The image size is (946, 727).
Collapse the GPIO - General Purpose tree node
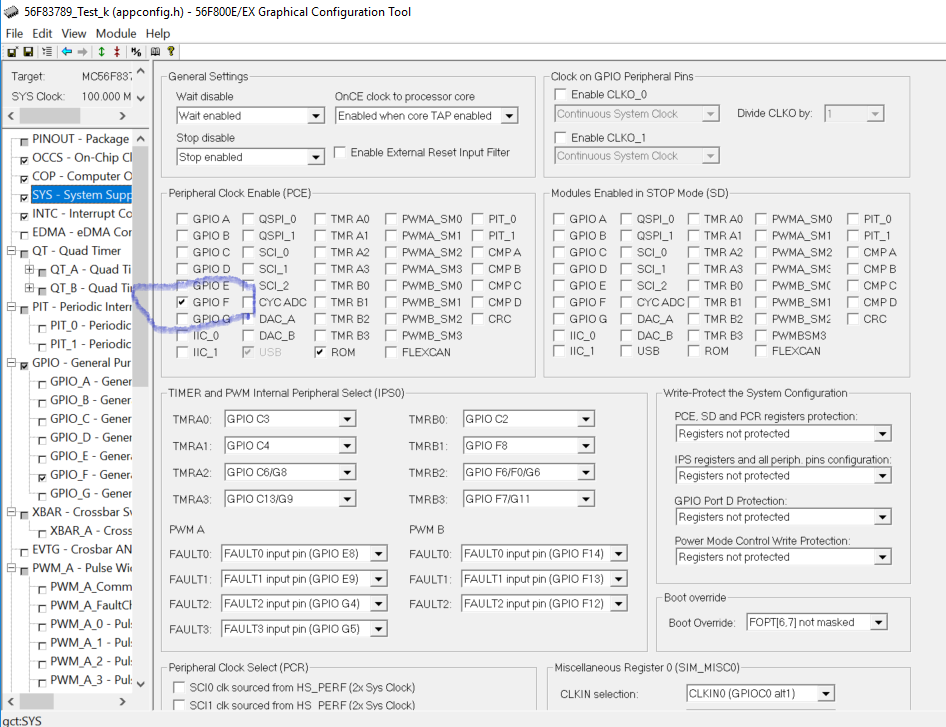coord(11,363)
